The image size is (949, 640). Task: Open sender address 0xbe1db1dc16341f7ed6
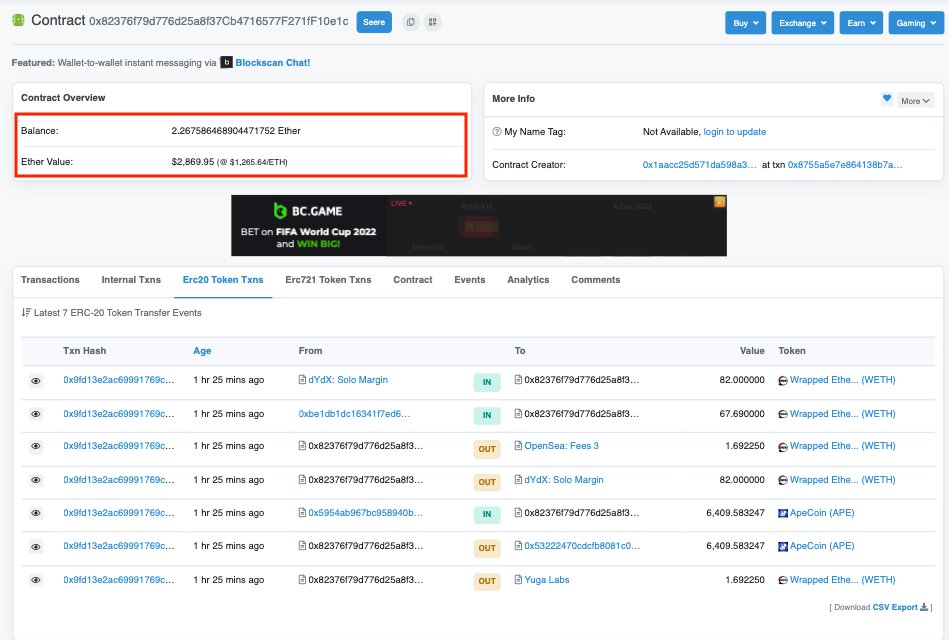pyautogui.click(x=354, y=414)
